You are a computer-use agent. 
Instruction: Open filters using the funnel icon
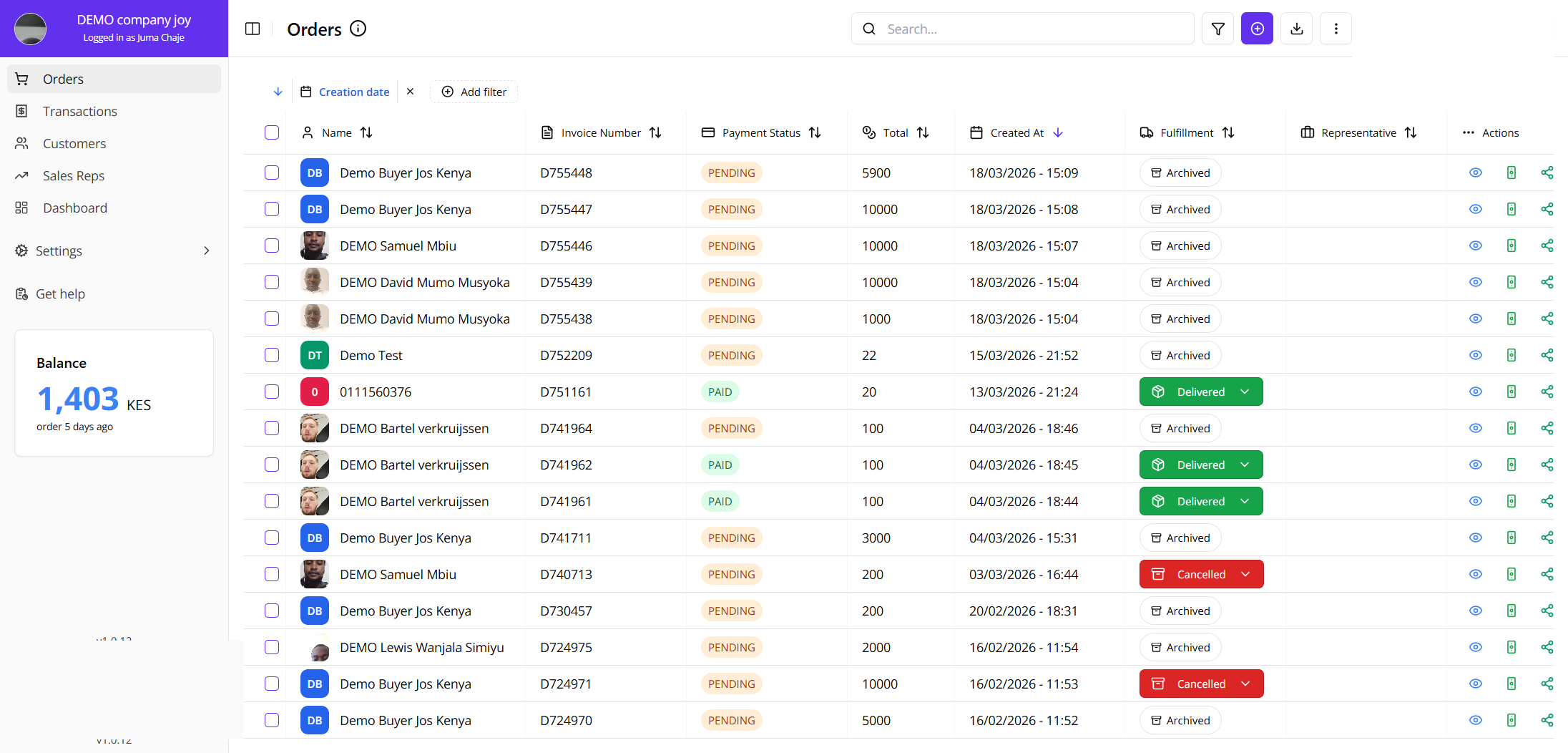coord(1217,29)
